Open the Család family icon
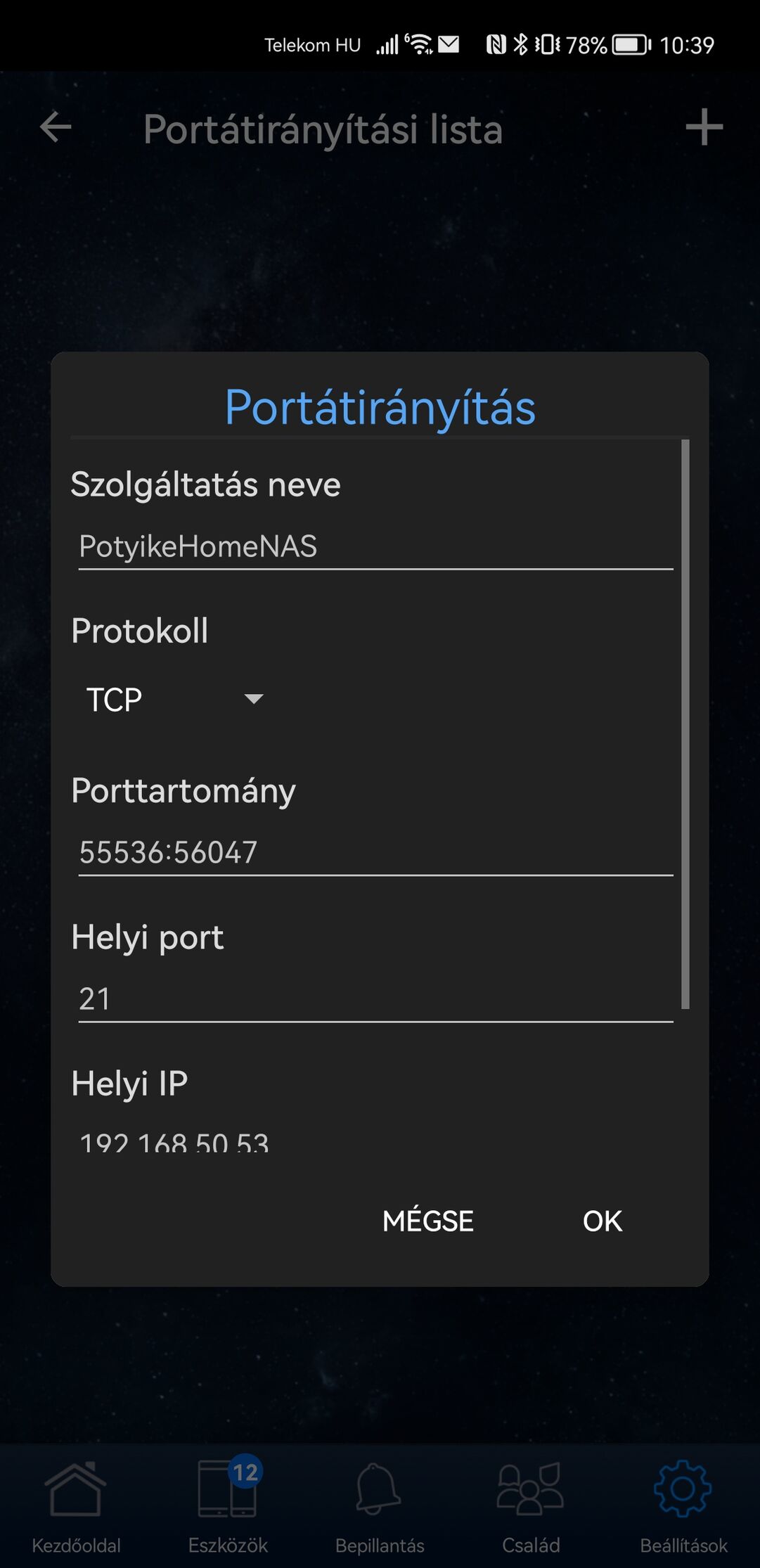 pyautogui.click(x=531, y=1489)
